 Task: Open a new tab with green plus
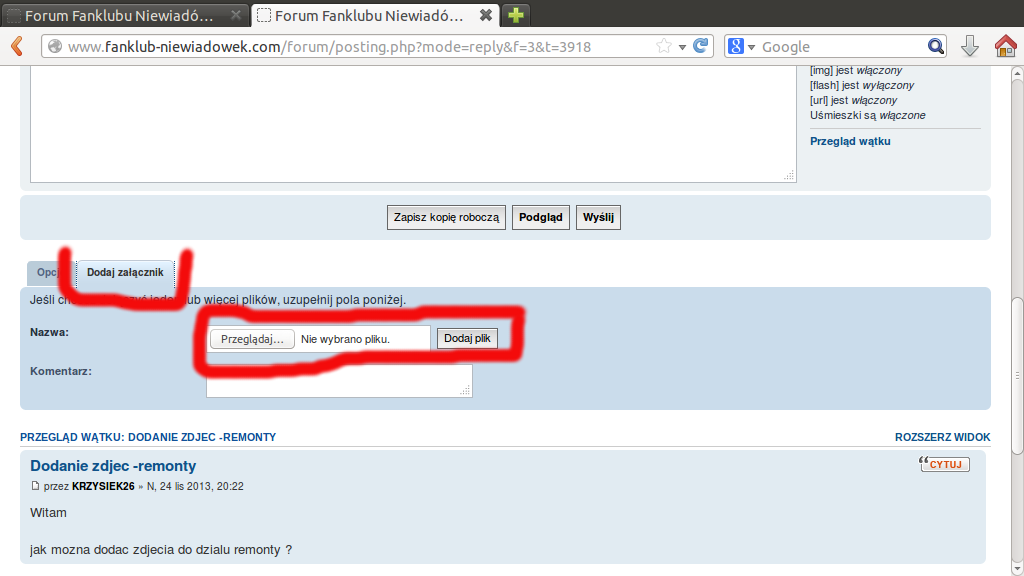pos(516,15)
